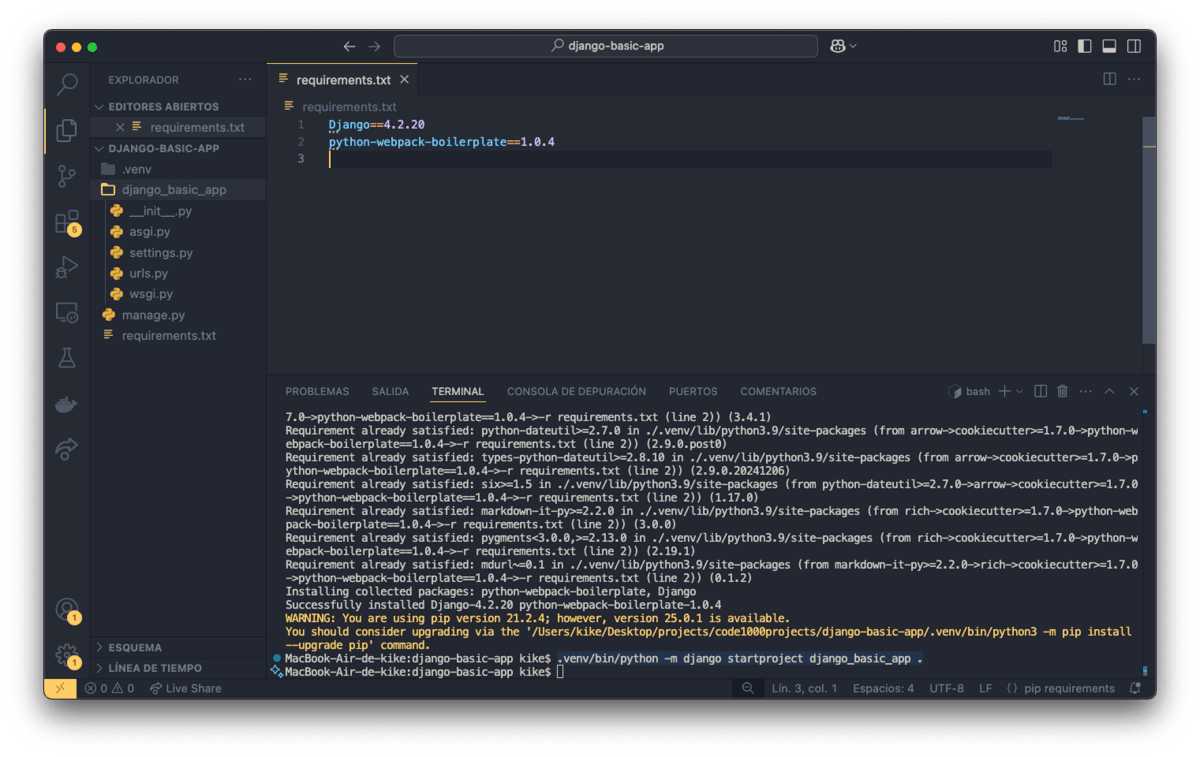Expand the .venv folder
The image size is (1200, 757).
point(178,169)
